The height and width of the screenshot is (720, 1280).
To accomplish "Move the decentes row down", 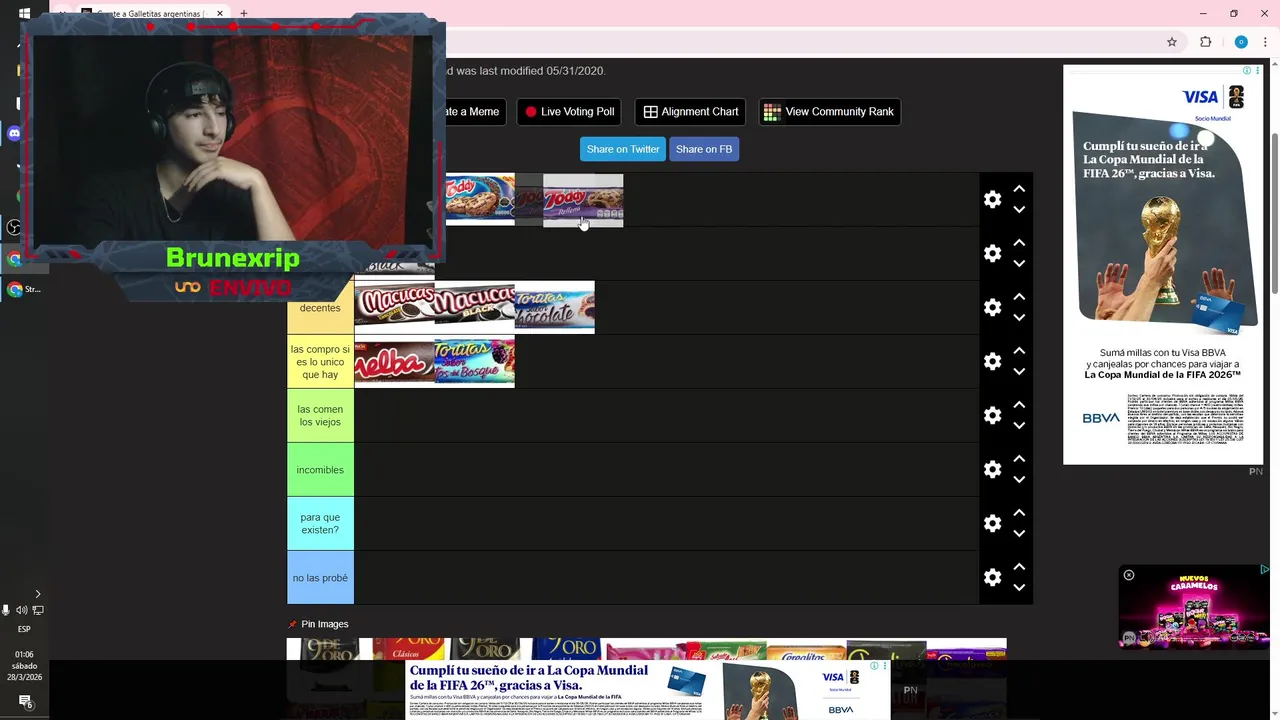I will 1019,317.
